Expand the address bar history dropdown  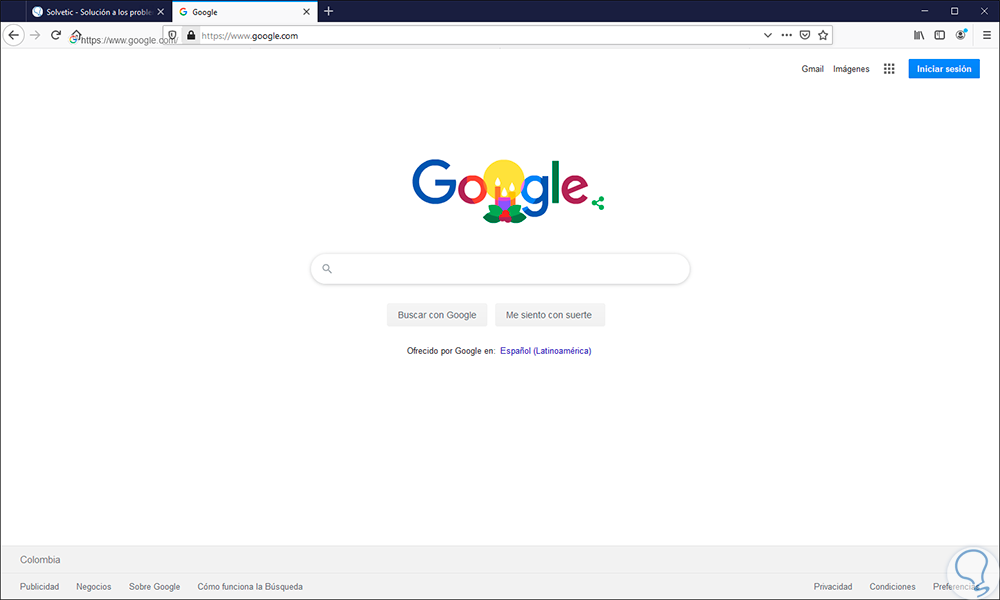pos(768,35)
